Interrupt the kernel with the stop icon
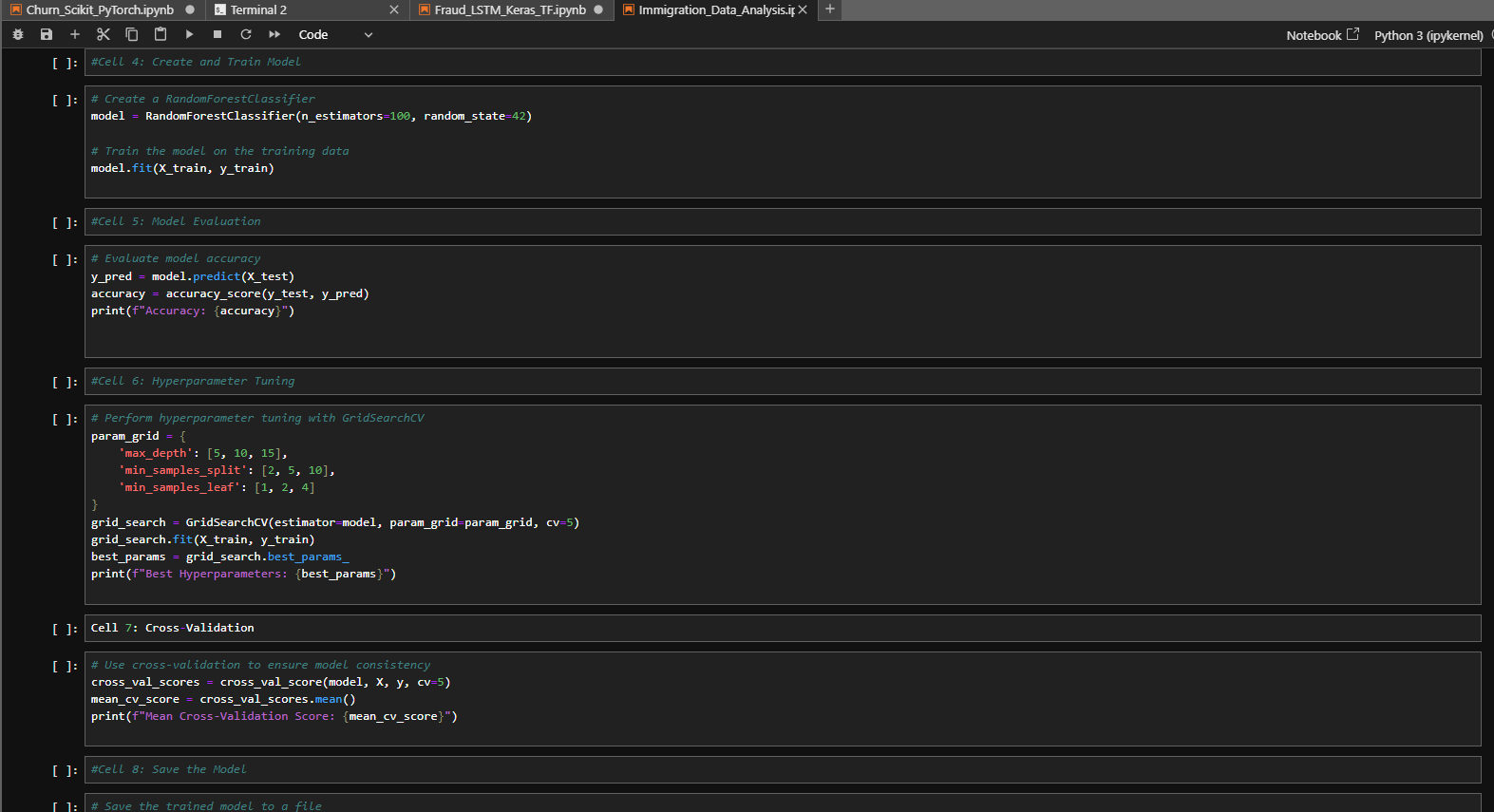Viewport: 1494px width, 812px height. pyautogui.click(x=217, y=34)
